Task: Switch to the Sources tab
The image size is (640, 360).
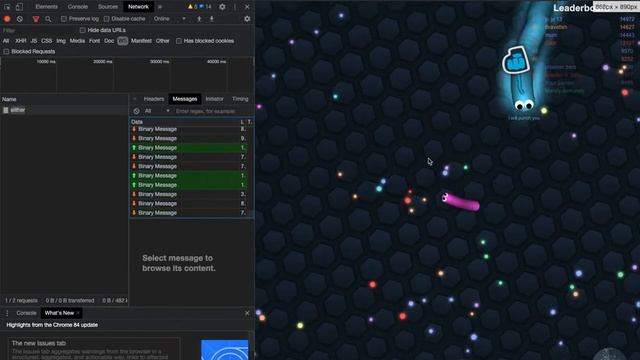Action: pyautogui.click(x=108, y=7)
